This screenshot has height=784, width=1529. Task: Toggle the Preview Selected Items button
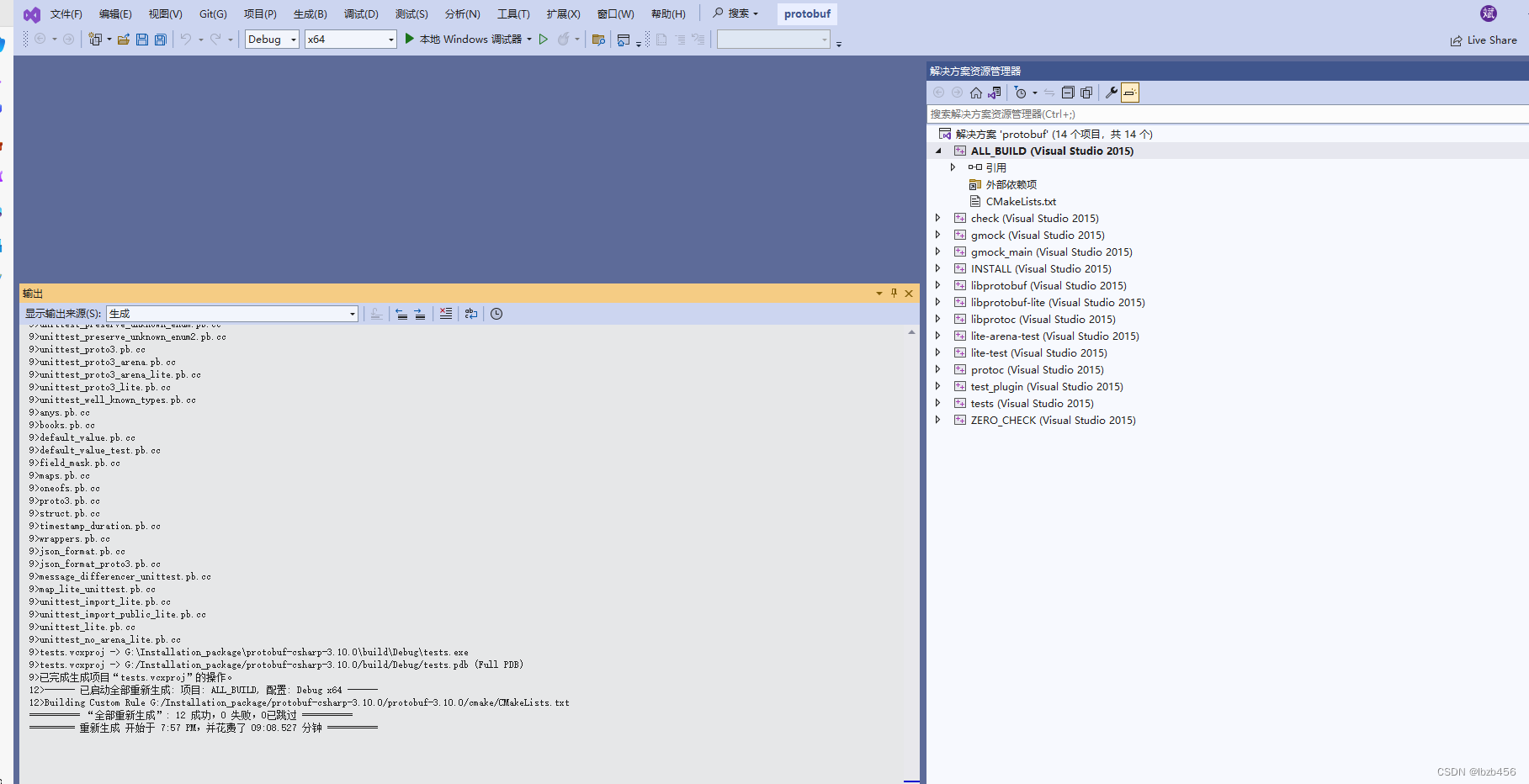(1130, 93)
